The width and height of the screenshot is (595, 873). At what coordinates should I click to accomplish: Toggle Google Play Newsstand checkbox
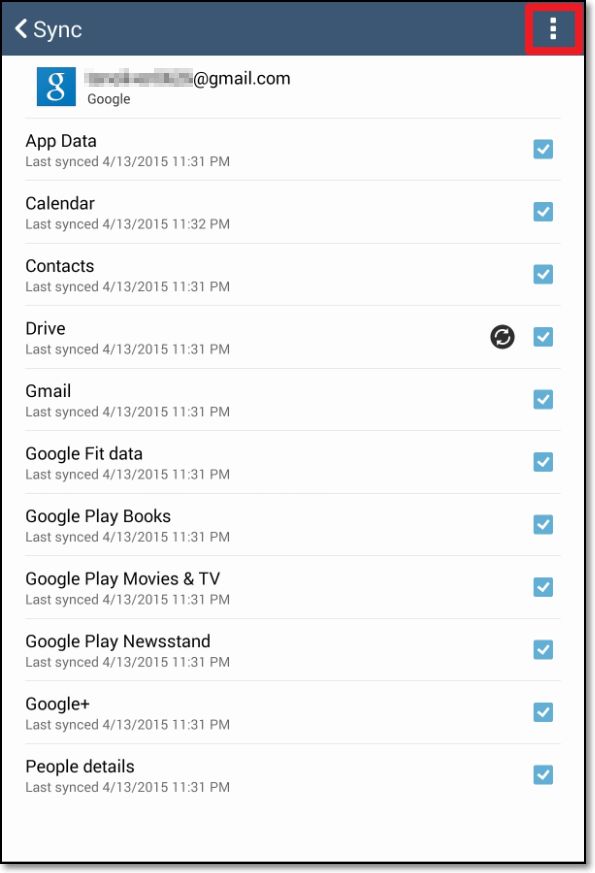tap(543, 650)
